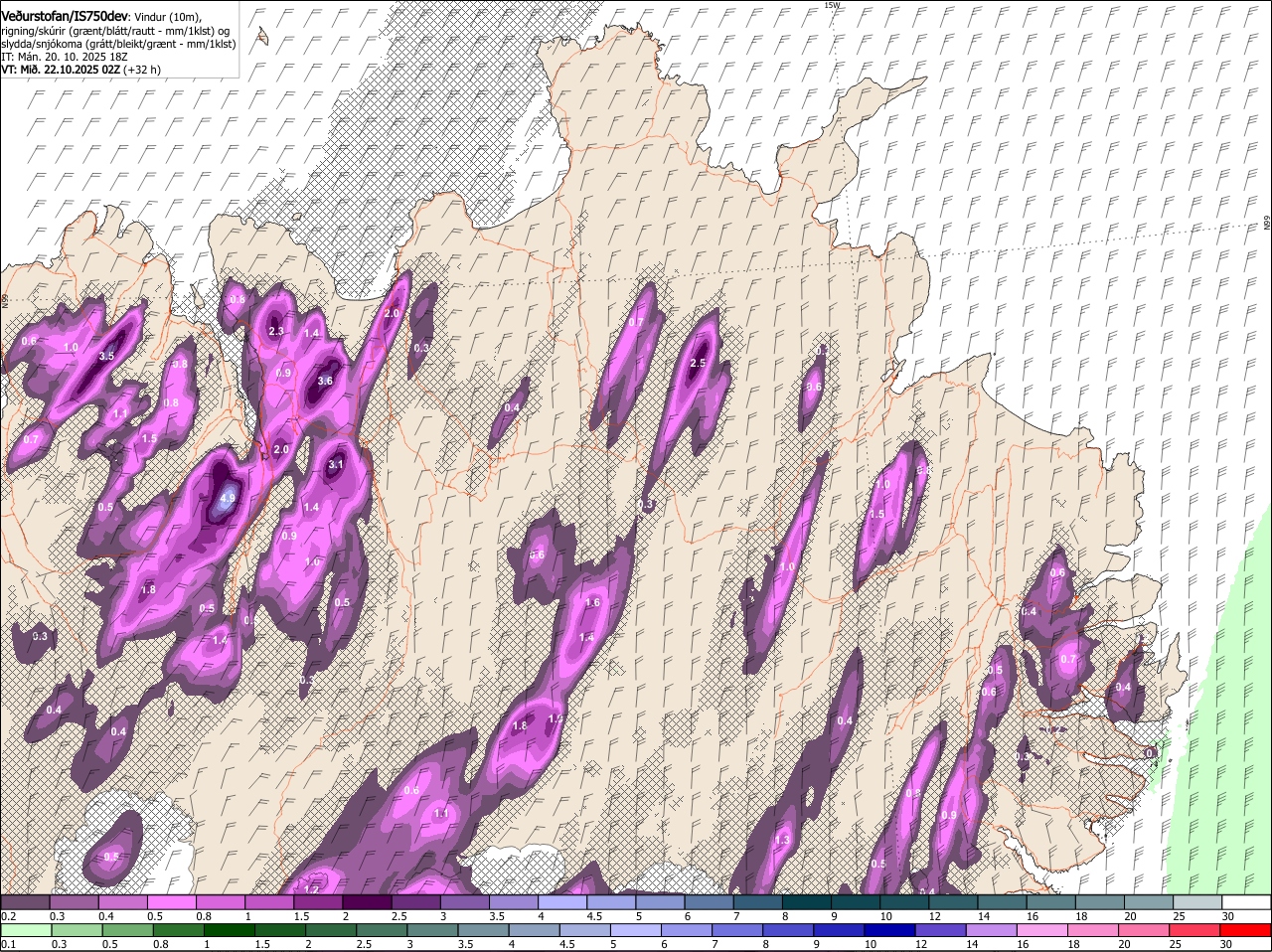1272x952 pixels.
Task: Select the top legend swatch labeled 16
Action: [1051, 901]
